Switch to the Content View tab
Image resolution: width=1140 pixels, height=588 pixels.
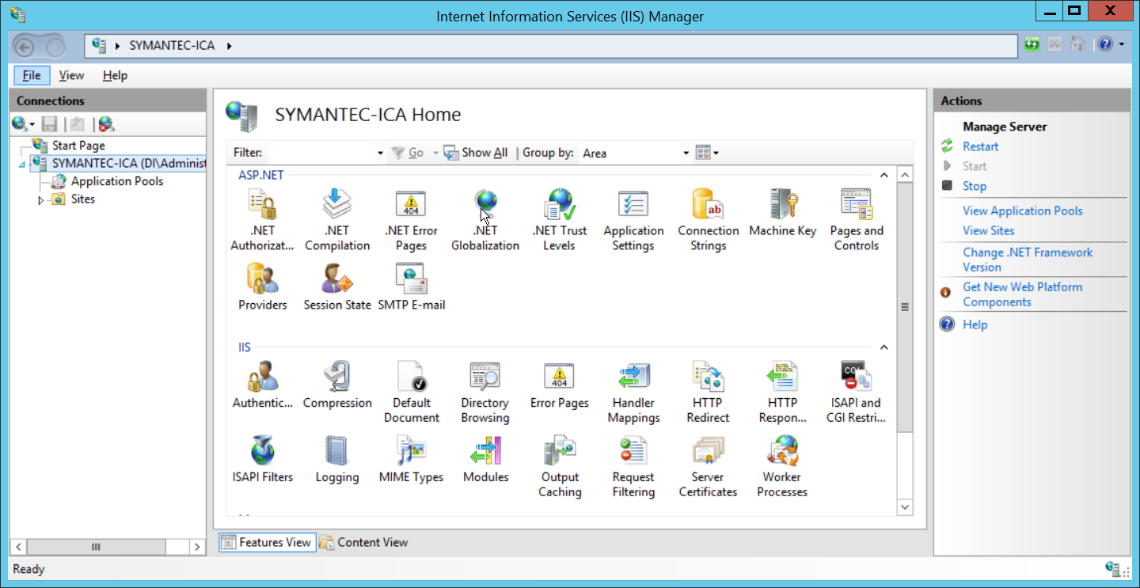[x=364, y=542]
